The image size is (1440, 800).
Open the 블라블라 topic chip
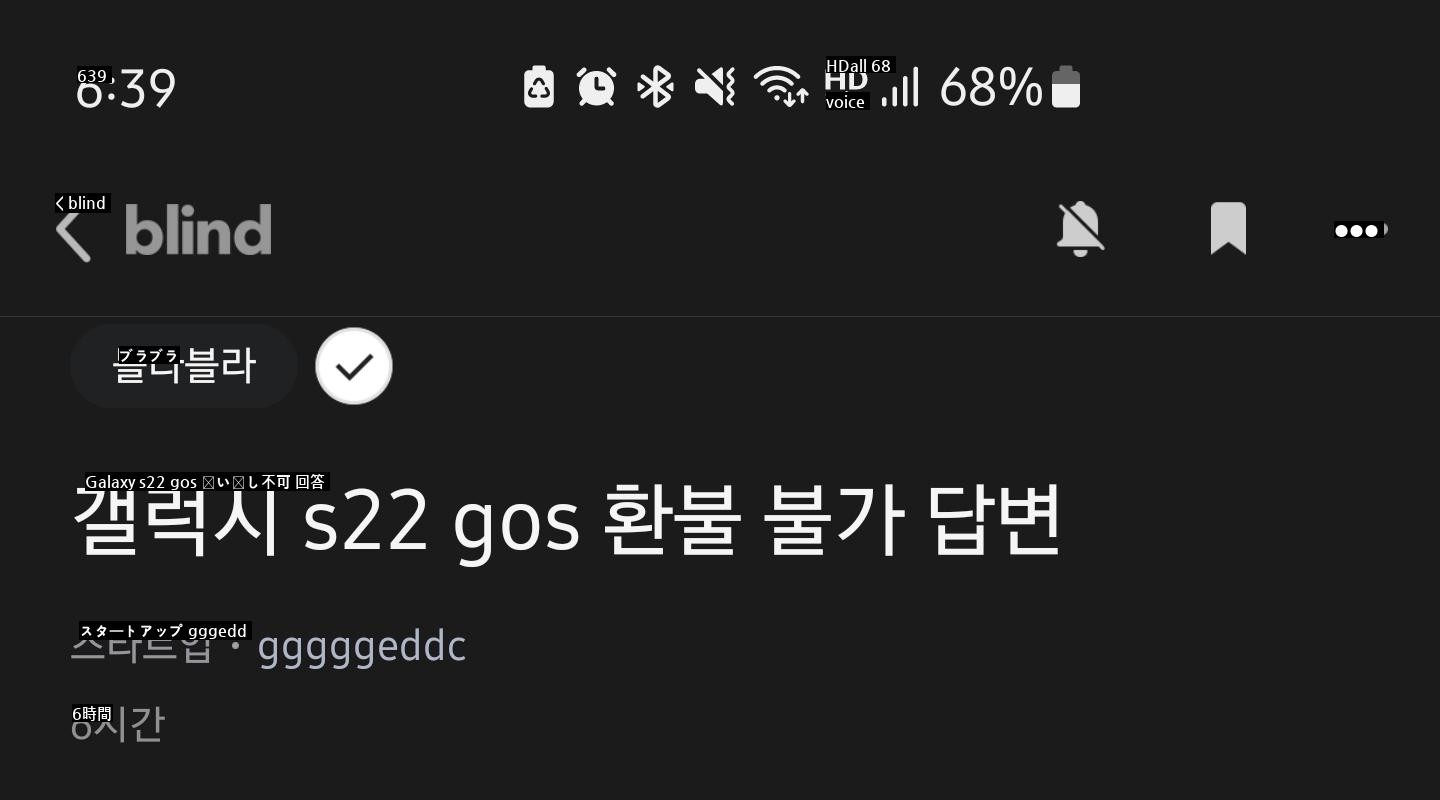tap(184, 366)
